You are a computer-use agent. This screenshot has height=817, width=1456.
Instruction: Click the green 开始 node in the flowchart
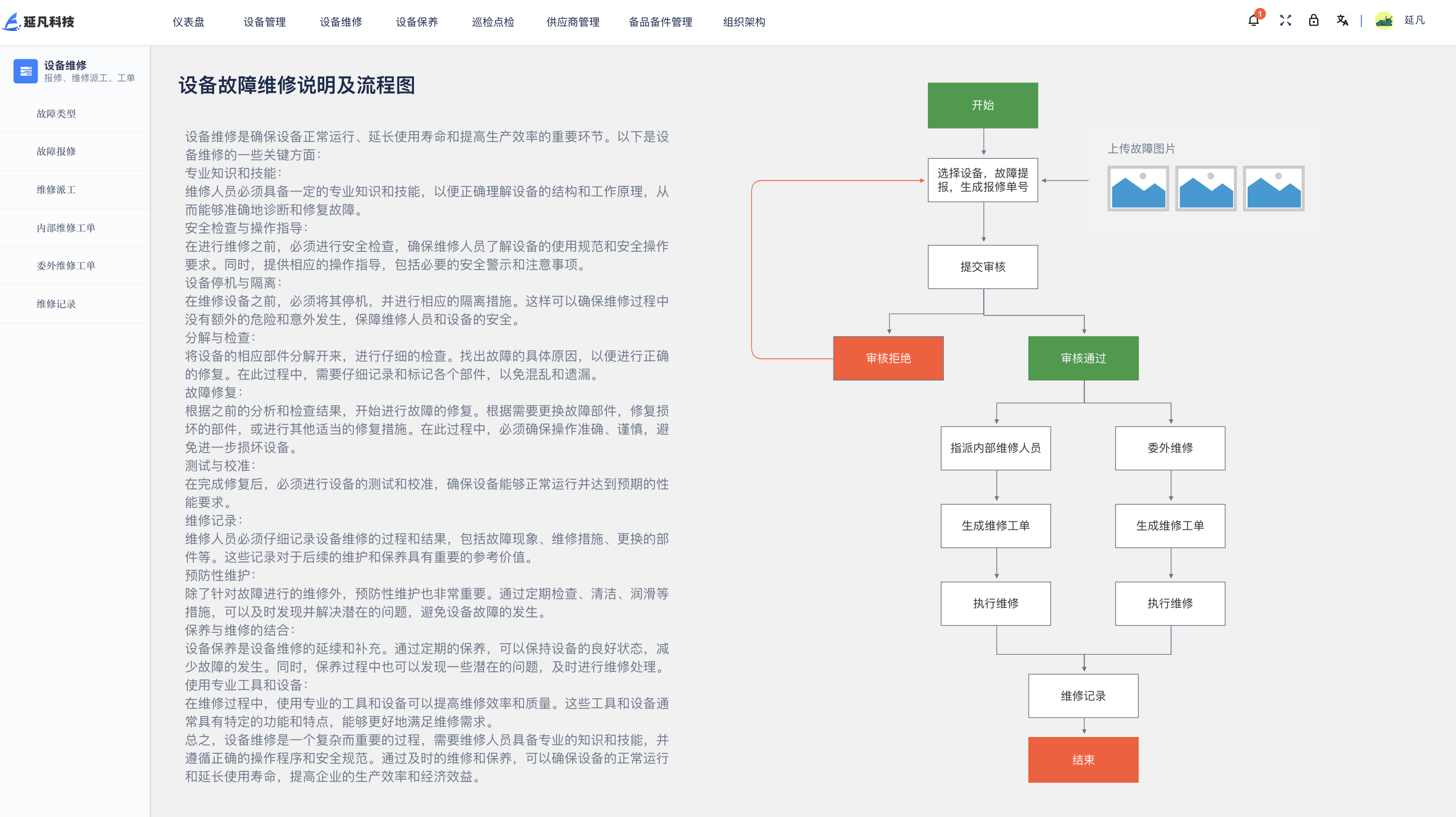(983, 105)
